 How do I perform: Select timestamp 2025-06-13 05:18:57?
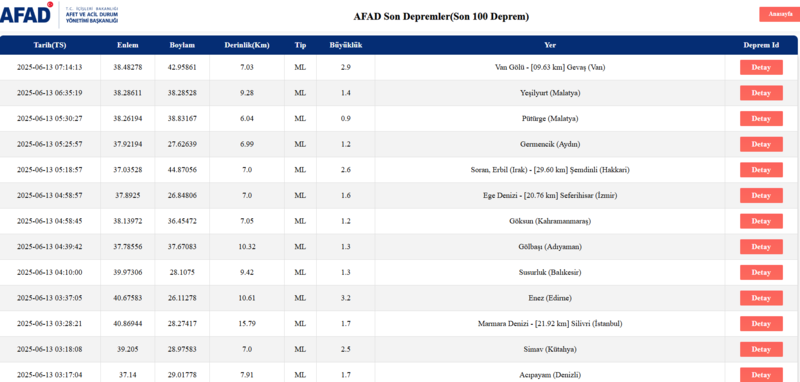[49, 170]
